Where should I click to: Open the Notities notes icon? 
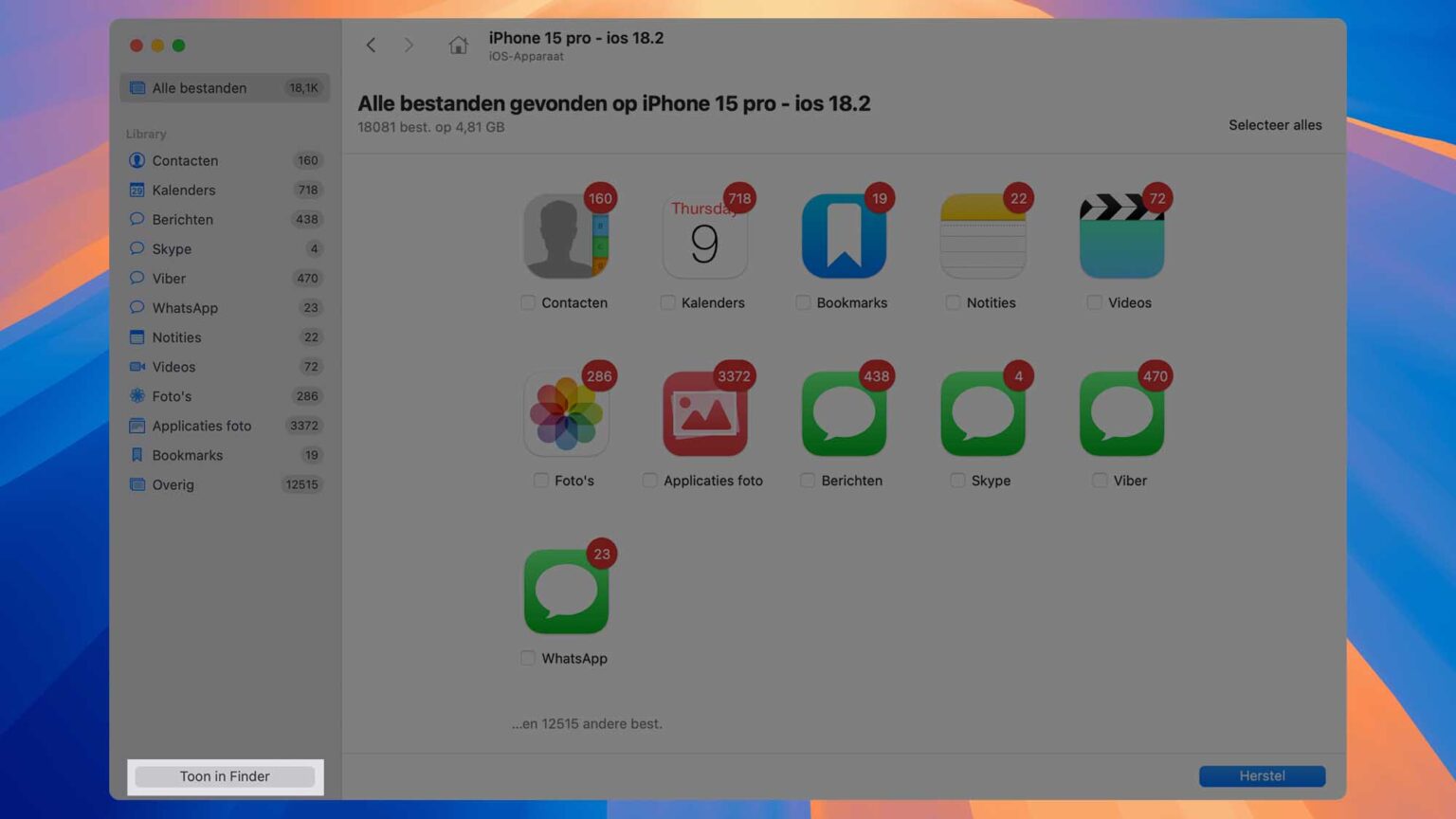(983, 236)
